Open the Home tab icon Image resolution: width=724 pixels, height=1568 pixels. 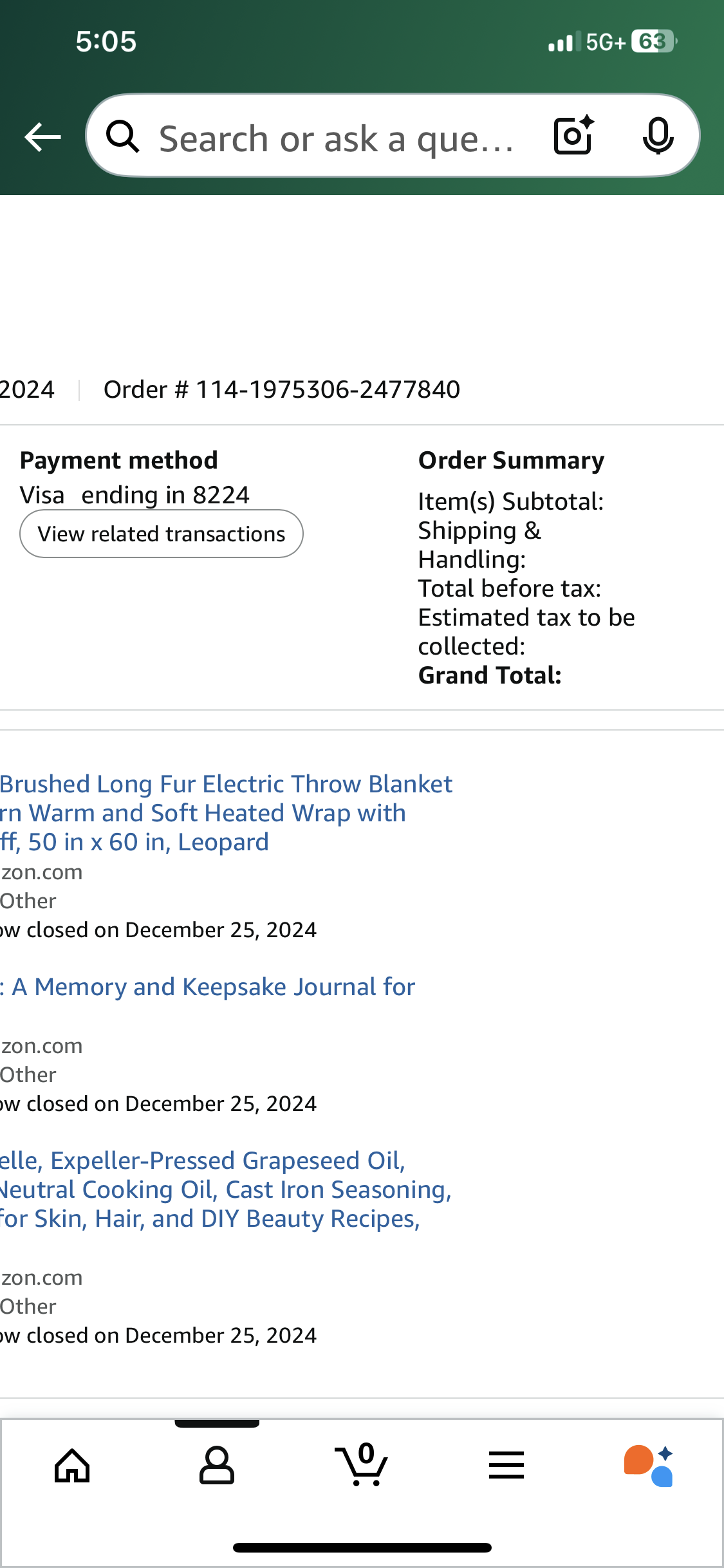(72, 1466)
